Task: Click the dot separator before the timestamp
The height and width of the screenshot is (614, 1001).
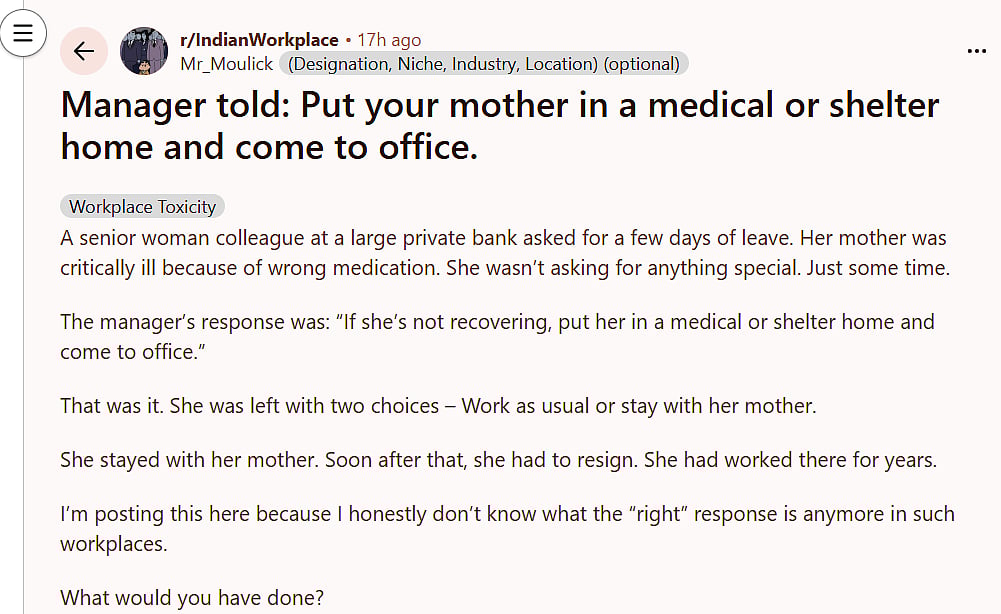Action: pos(347,40)
